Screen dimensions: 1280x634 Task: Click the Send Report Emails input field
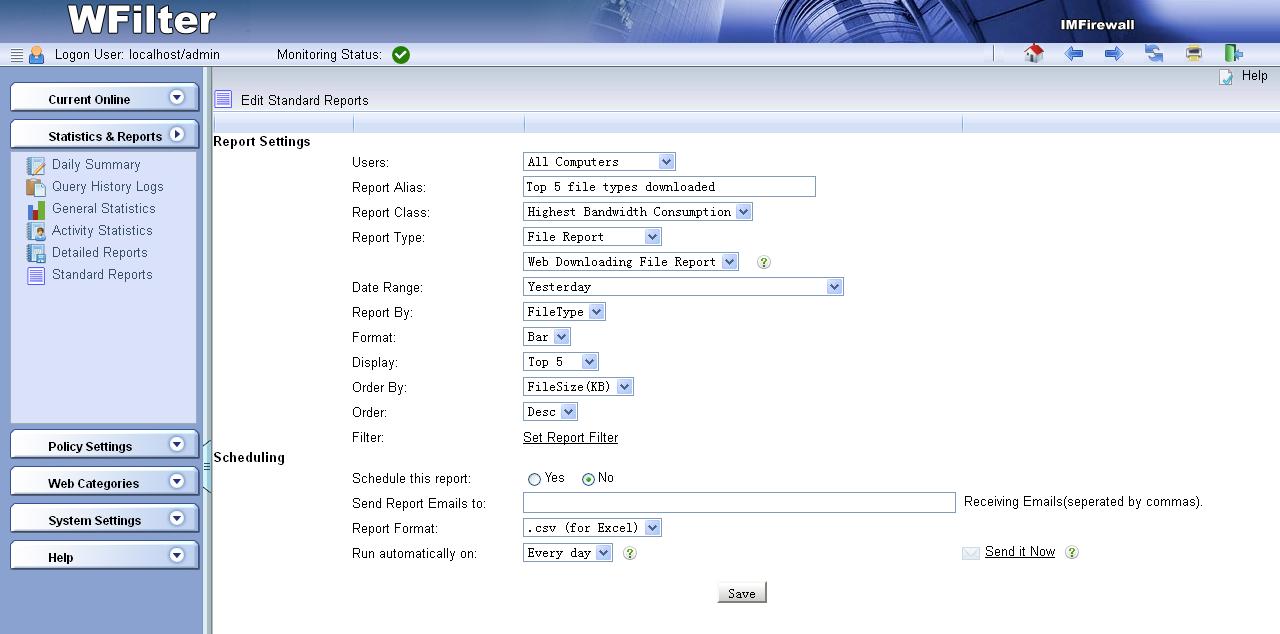(739, 503)
